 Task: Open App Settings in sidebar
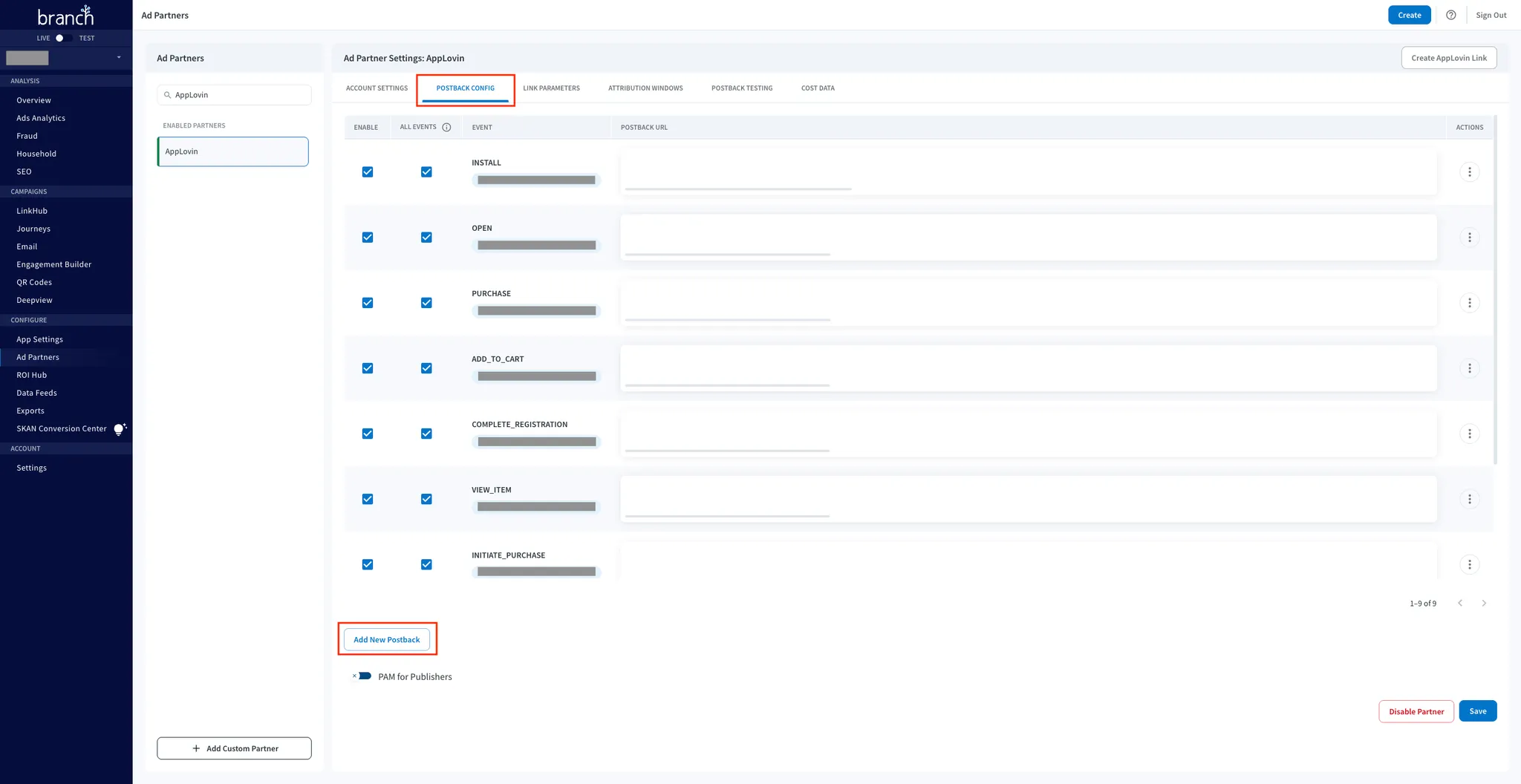pos(39,339)
